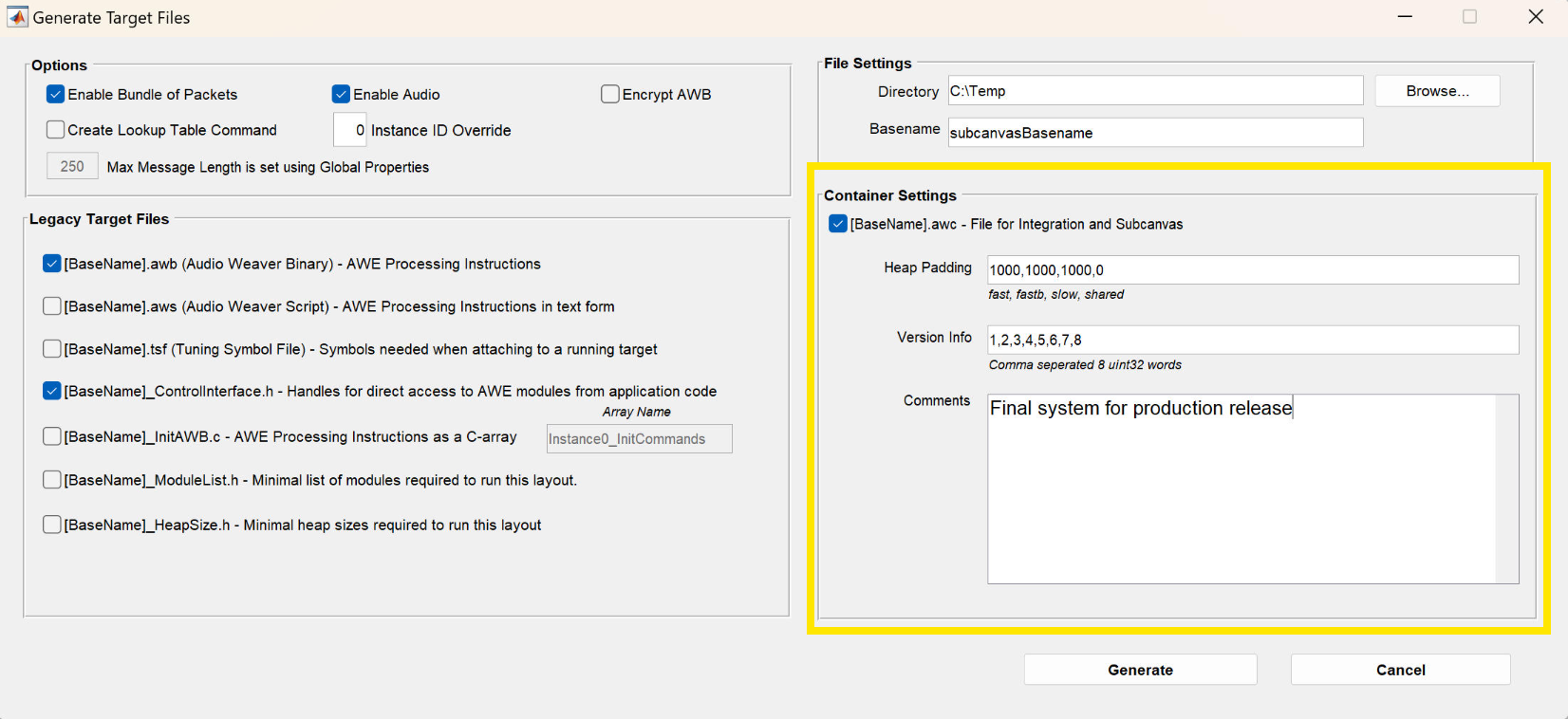Check the [BaseName].tsf Tuning Symbol File box
This screenshot has height=719, width=1568.
point(52,349)
